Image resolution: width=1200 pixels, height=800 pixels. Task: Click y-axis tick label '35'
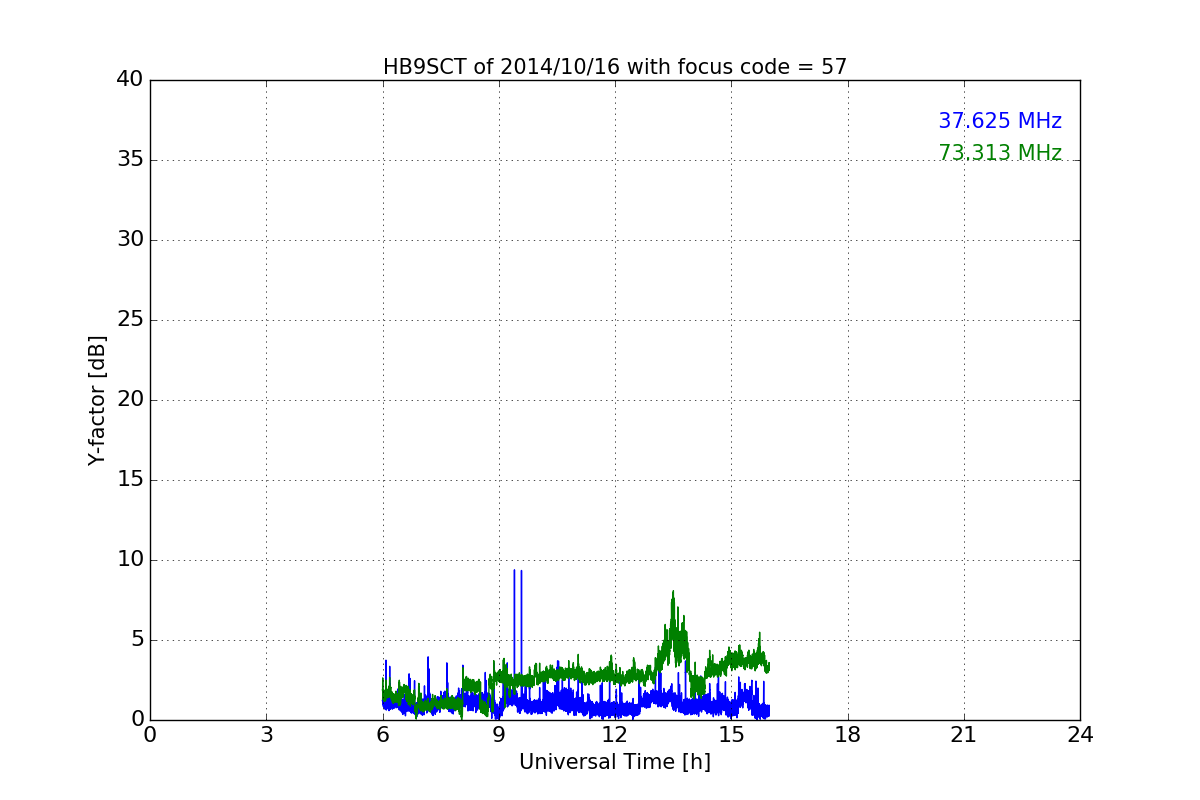tap(130, 160)
